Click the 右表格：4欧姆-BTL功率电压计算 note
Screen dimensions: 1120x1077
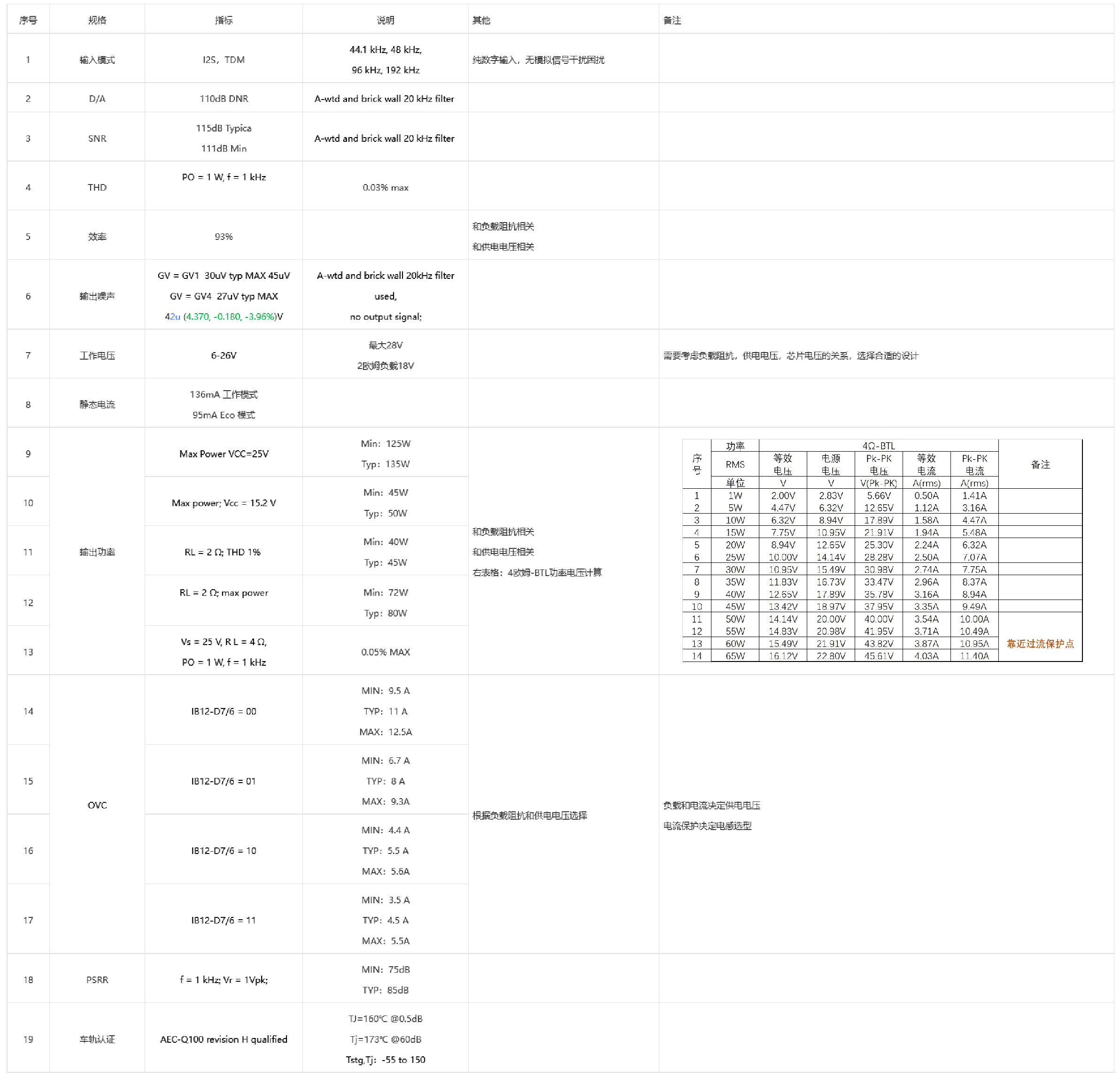tap(537, 572)
